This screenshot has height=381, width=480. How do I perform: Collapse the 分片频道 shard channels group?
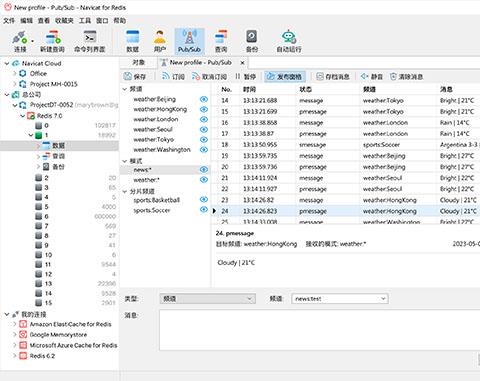click(125, 191)
